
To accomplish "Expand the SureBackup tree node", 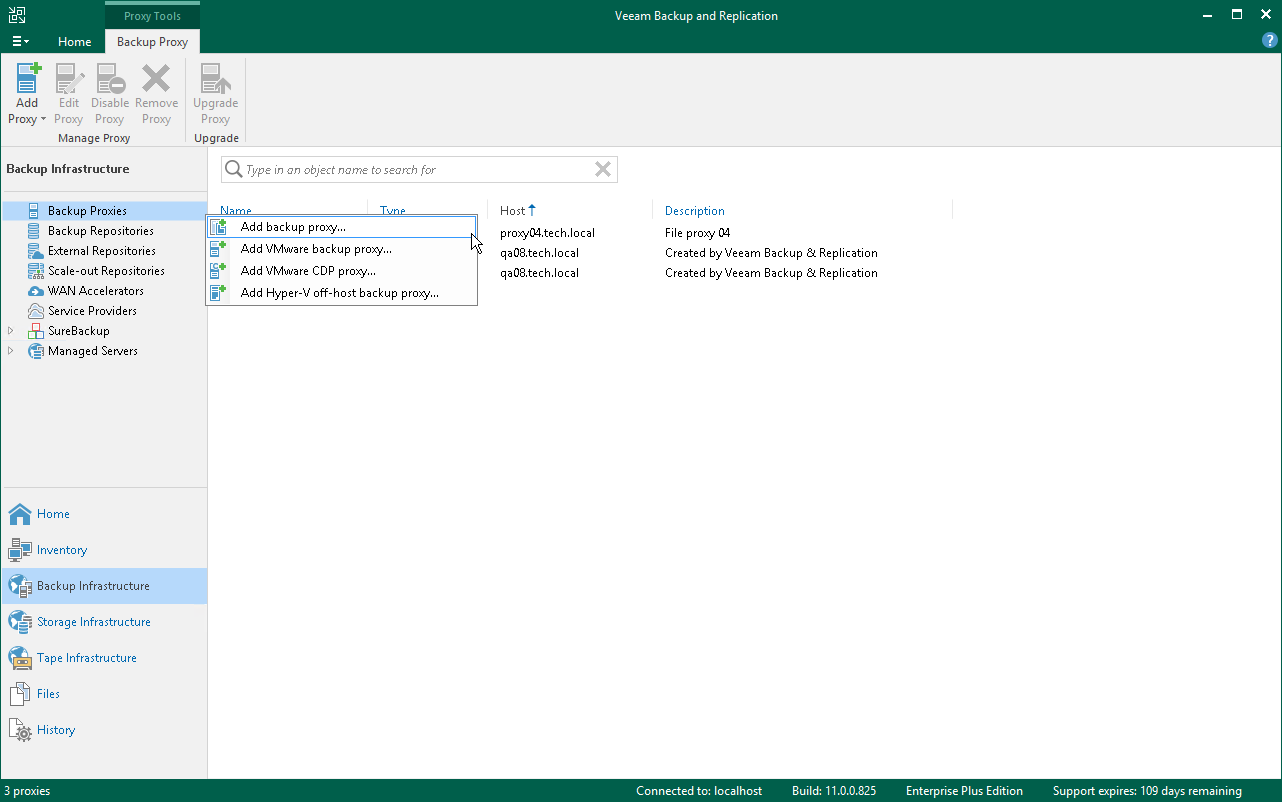I will 10,330.
